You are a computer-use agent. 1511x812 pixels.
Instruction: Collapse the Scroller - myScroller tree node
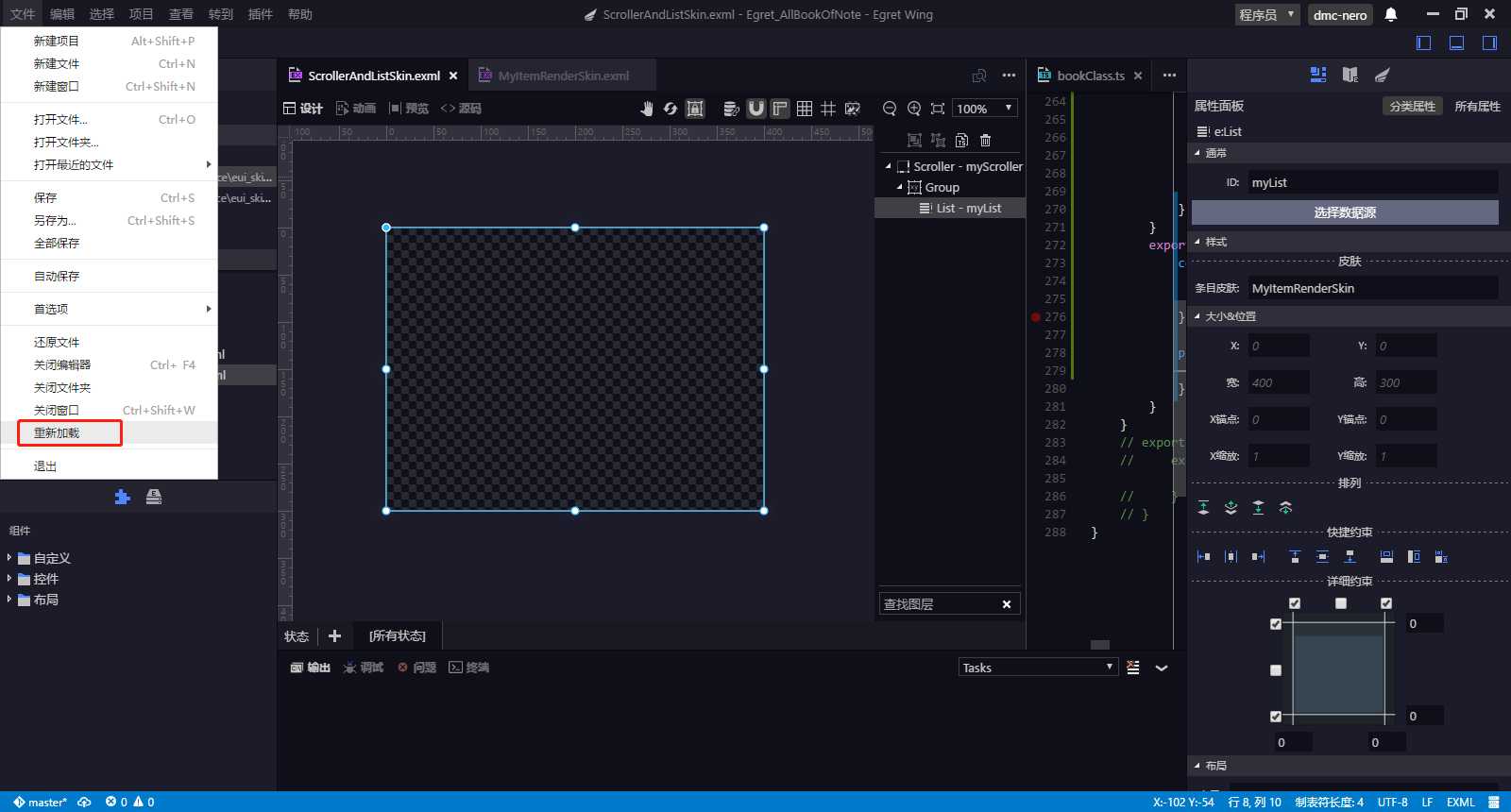pos(888,166)
